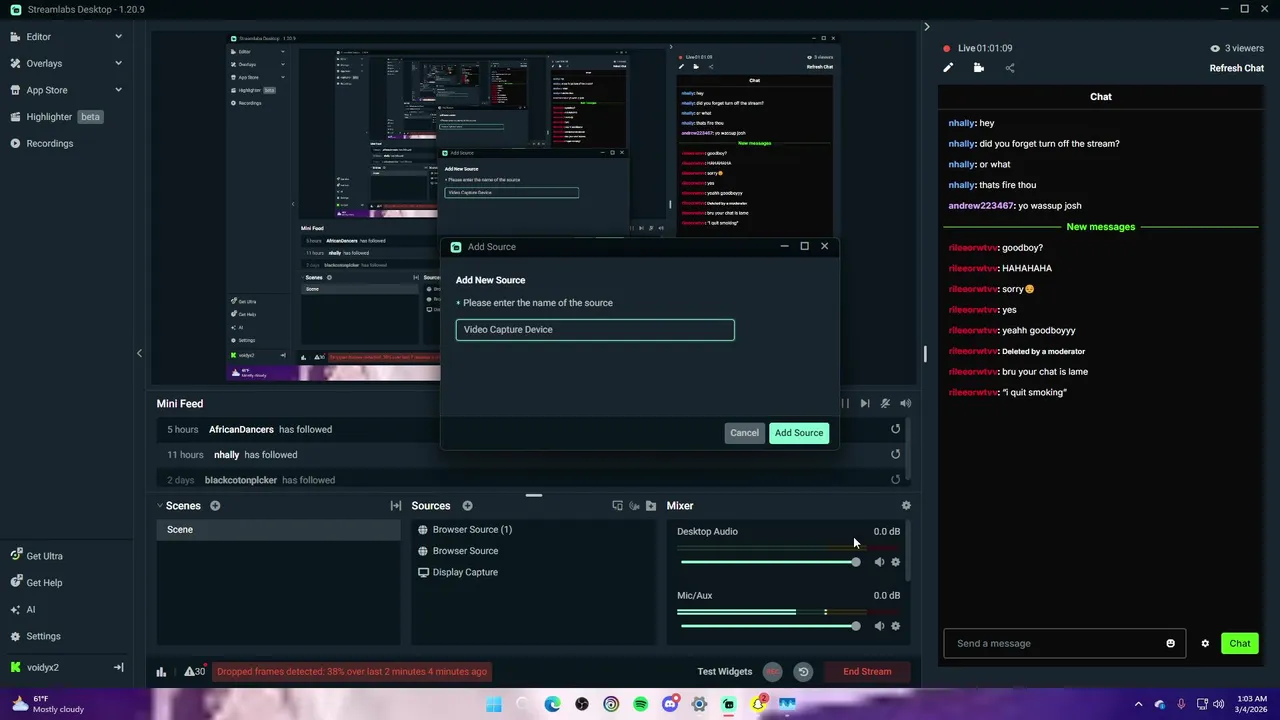Image resolution: width=1280 pixels, height=720 pixels.
Task: Click the audio sources icon in Sources header
Action: click(x=634, y=506)
